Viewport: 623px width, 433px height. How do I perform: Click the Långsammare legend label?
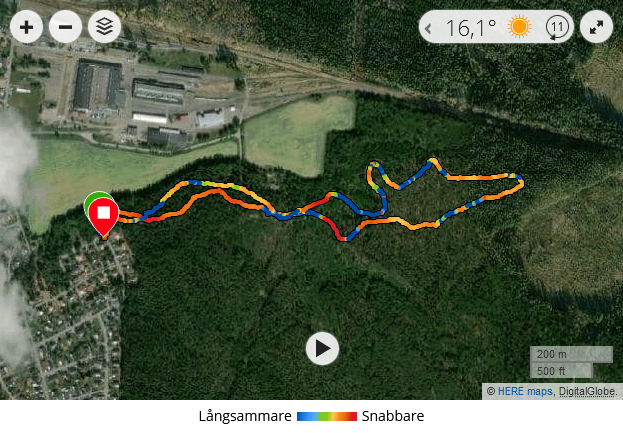[x=245, y=416]
